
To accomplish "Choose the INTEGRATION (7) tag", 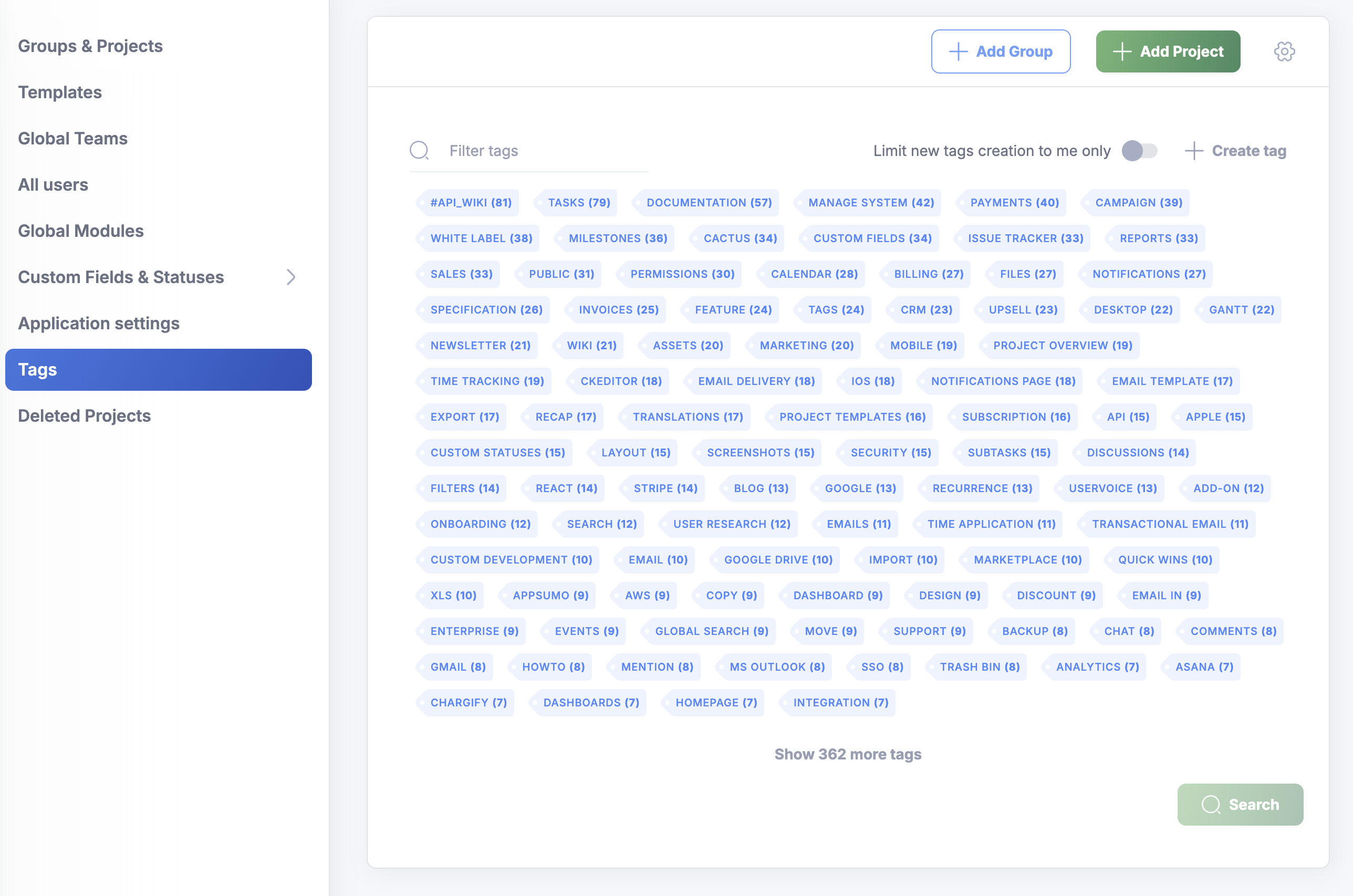I will (840, 703).
